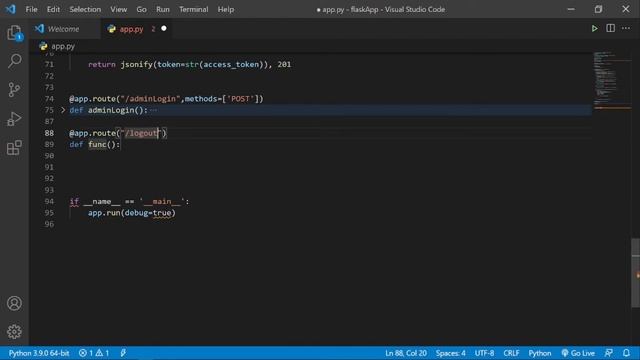Open the Search view icon
This screenshot has width=640, height=360.
pyautogui.click(x=14, y=61)
